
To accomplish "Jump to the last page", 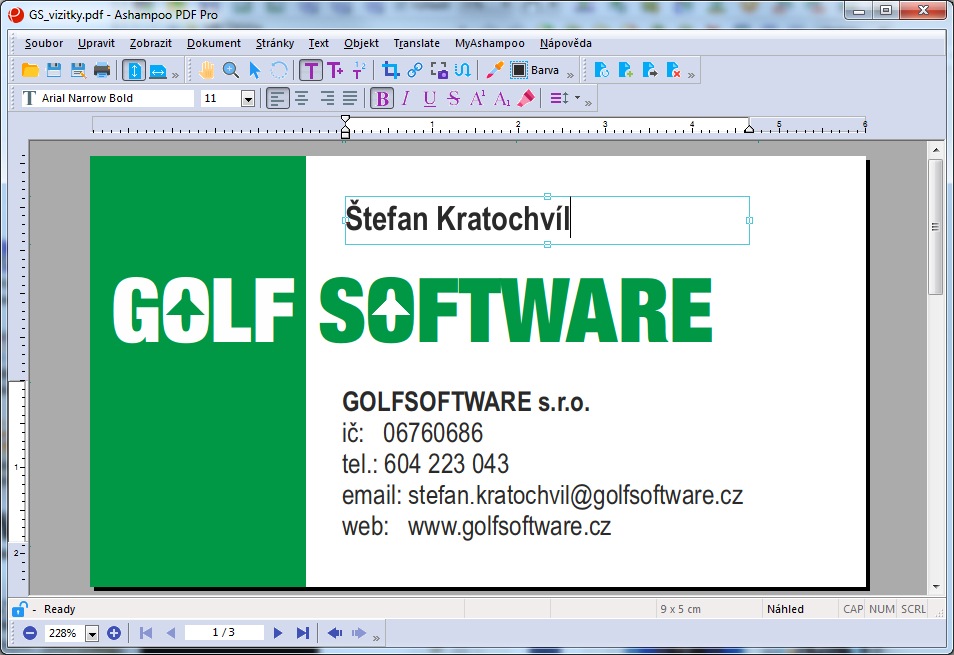I will point(302,632).
